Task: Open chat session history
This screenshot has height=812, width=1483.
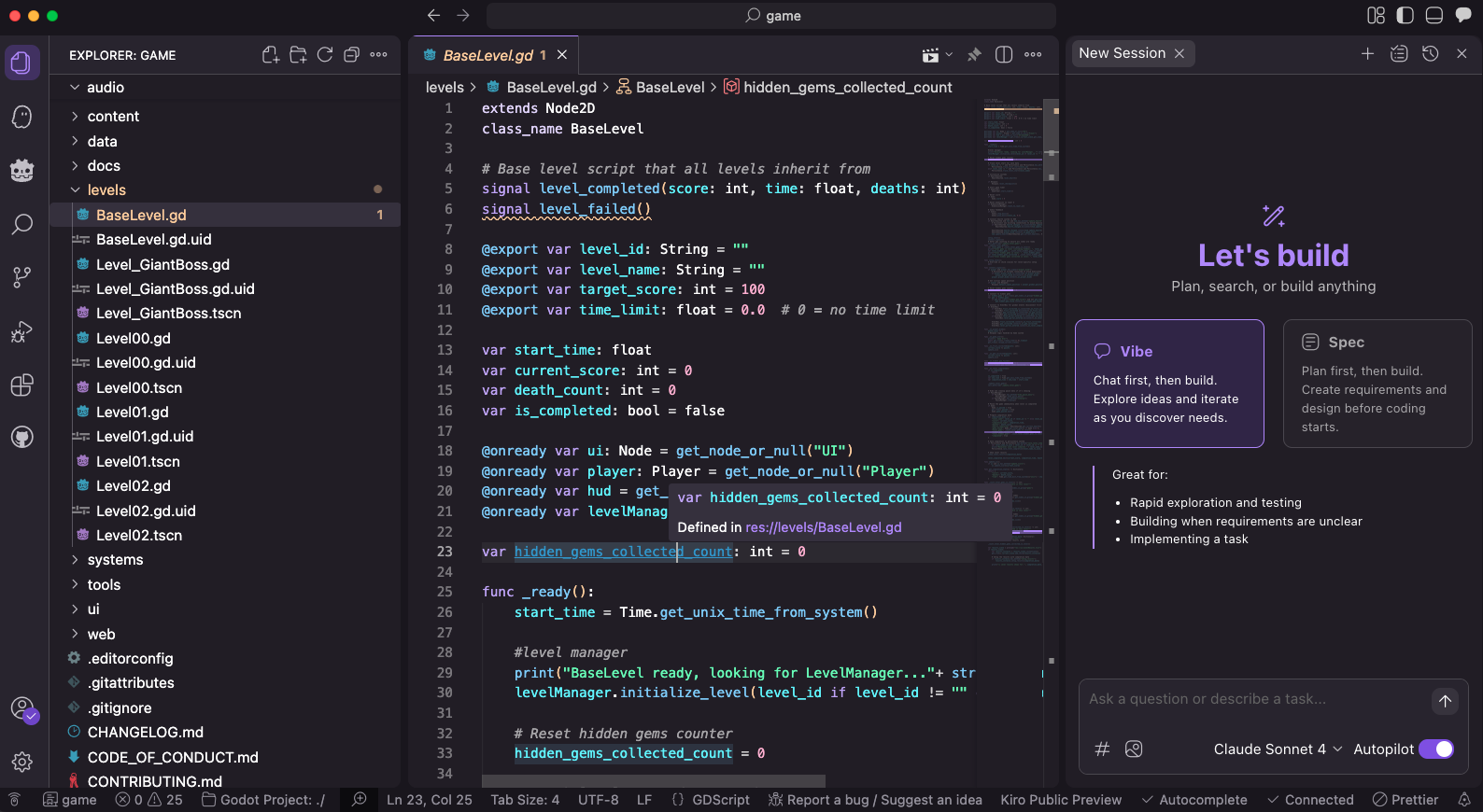Action: [x=1431, y=54]
